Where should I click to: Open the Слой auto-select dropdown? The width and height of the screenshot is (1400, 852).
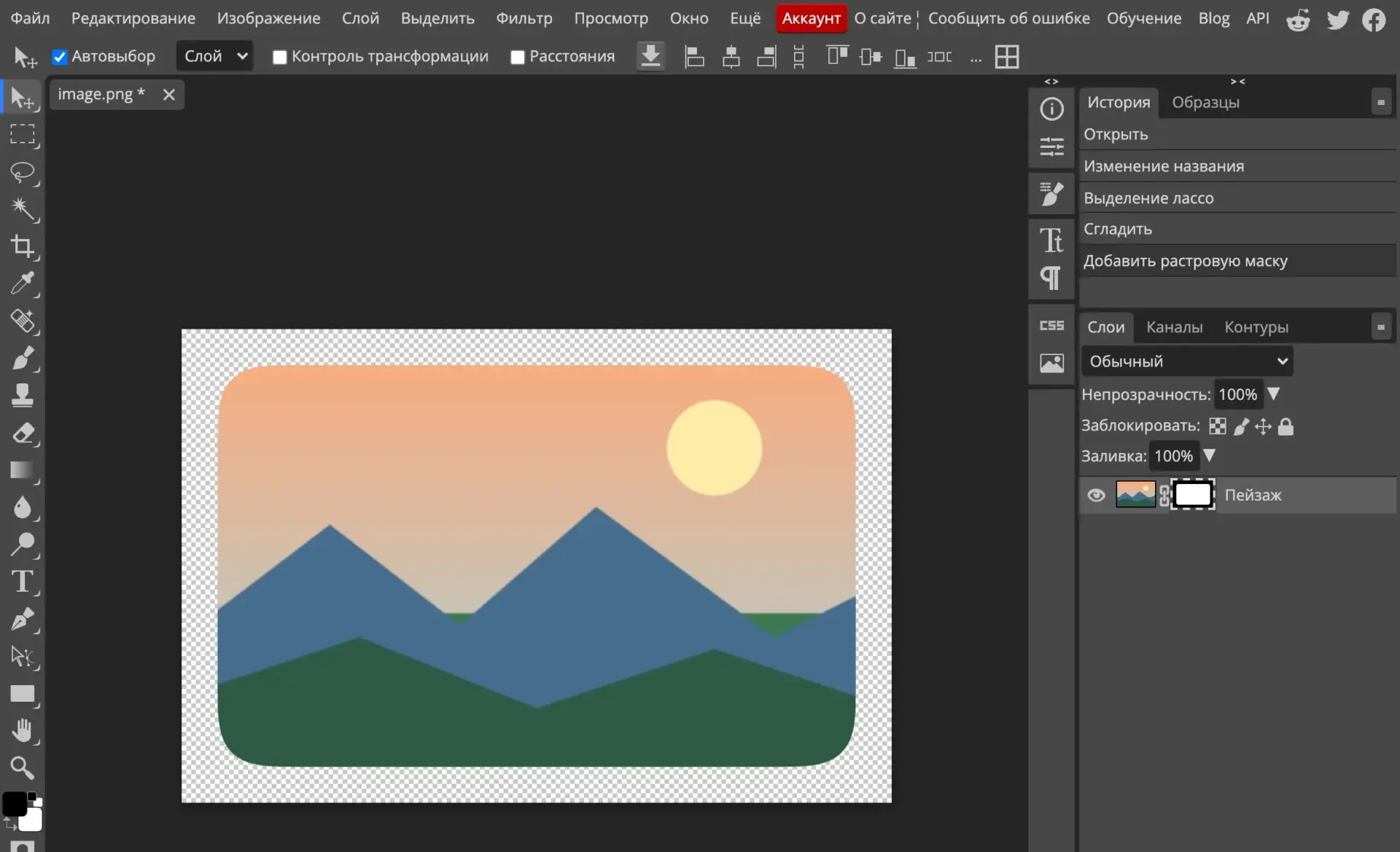point(214,56)
